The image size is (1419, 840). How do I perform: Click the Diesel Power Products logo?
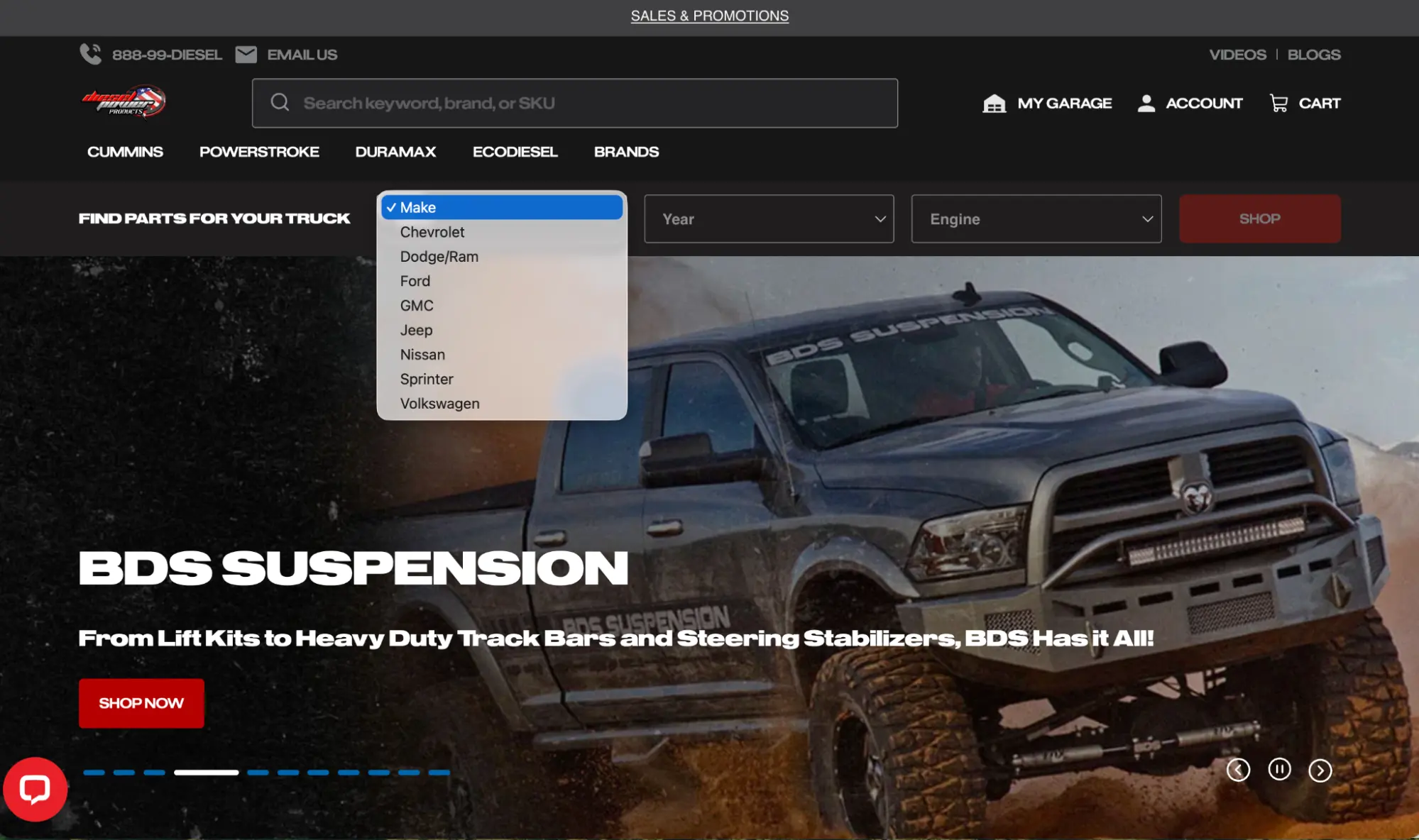point(124,102)
